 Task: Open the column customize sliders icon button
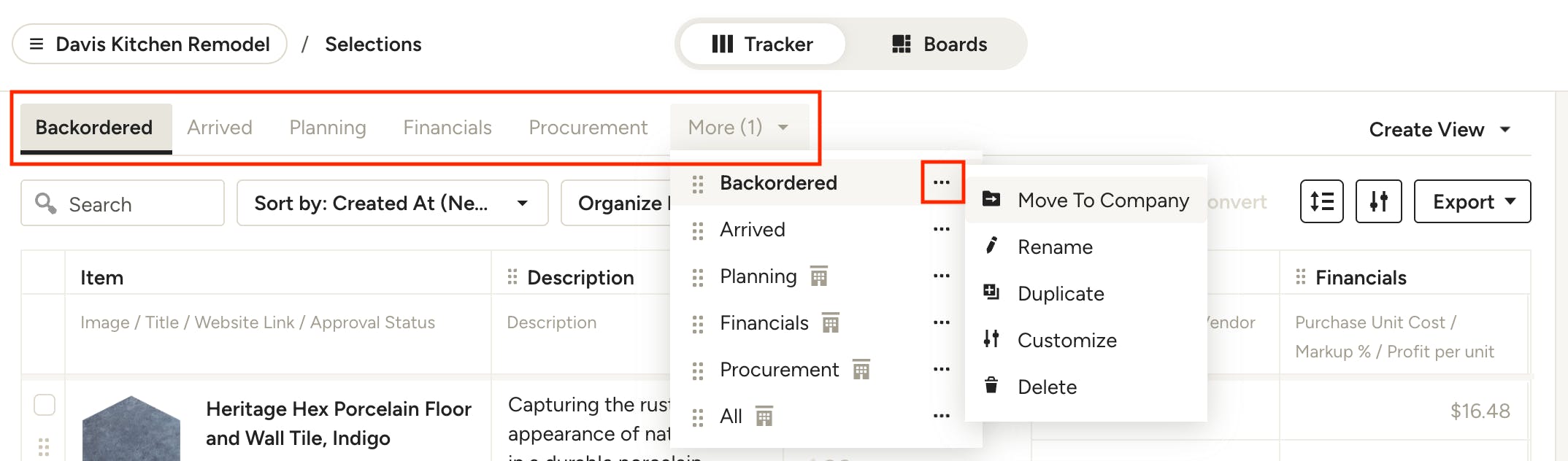tap(1378, 201)
